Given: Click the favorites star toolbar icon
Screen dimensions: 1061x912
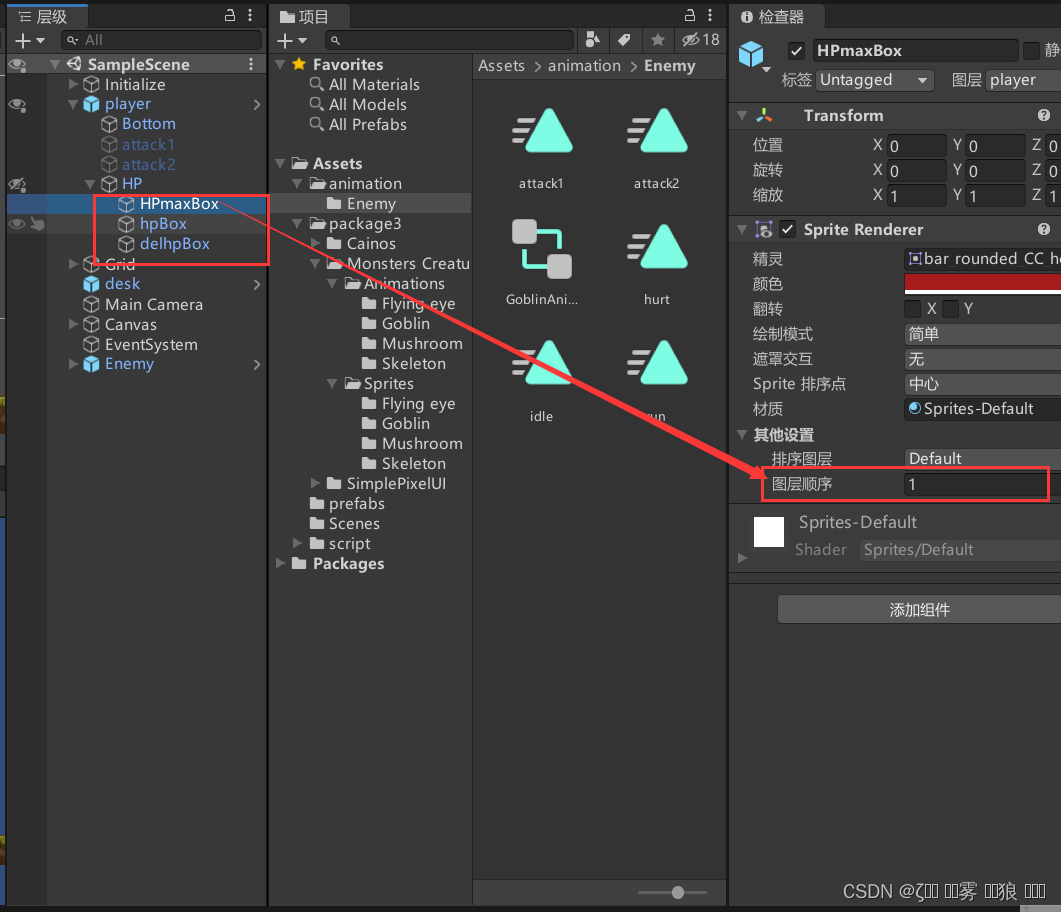Looking at the screenshot, I should pos(657,40).
